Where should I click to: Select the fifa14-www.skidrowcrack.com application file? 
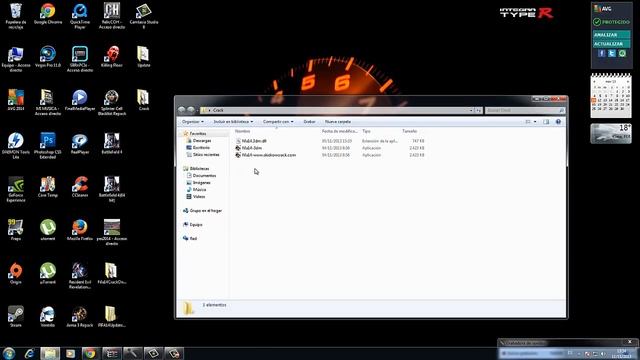click(x=330, y=155)
